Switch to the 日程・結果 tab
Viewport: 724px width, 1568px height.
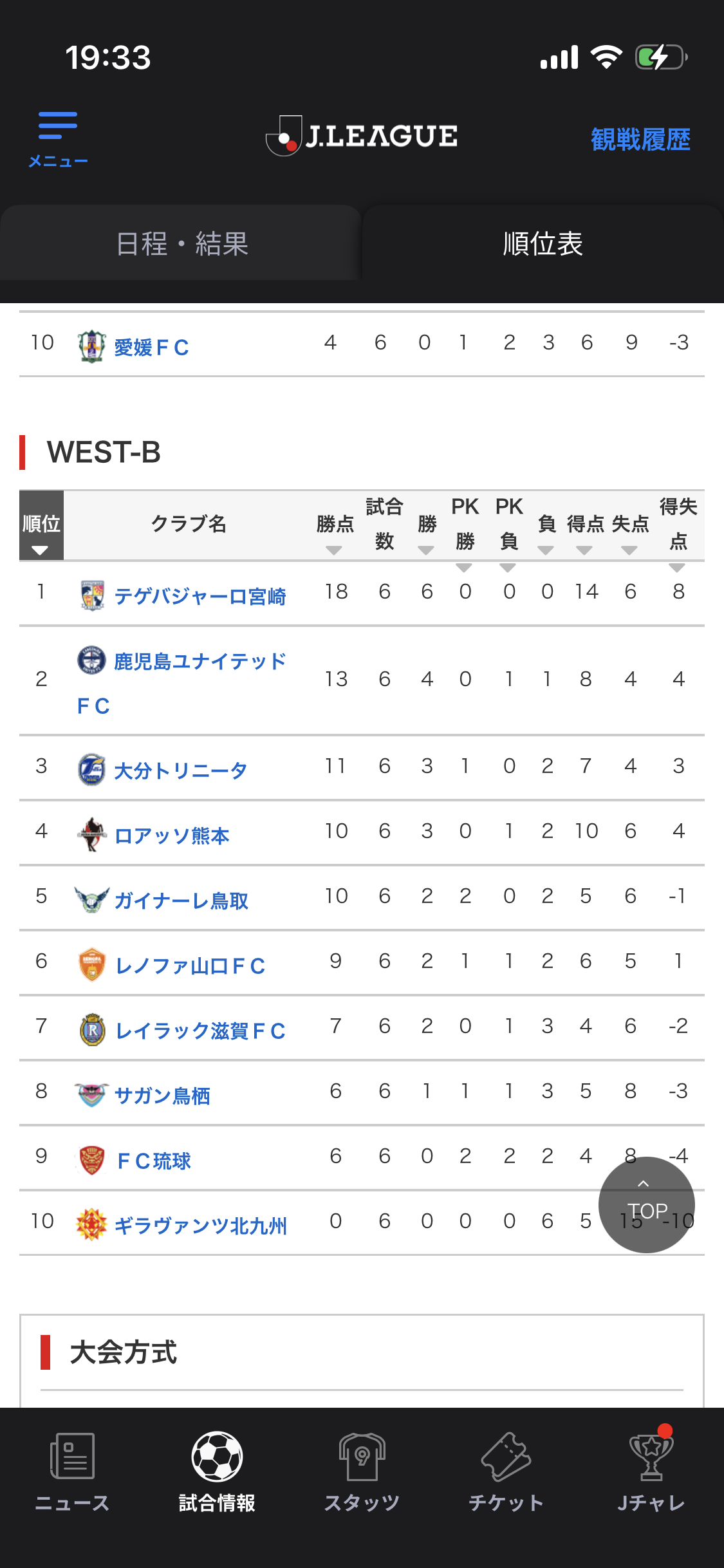(x=181, y=244)
